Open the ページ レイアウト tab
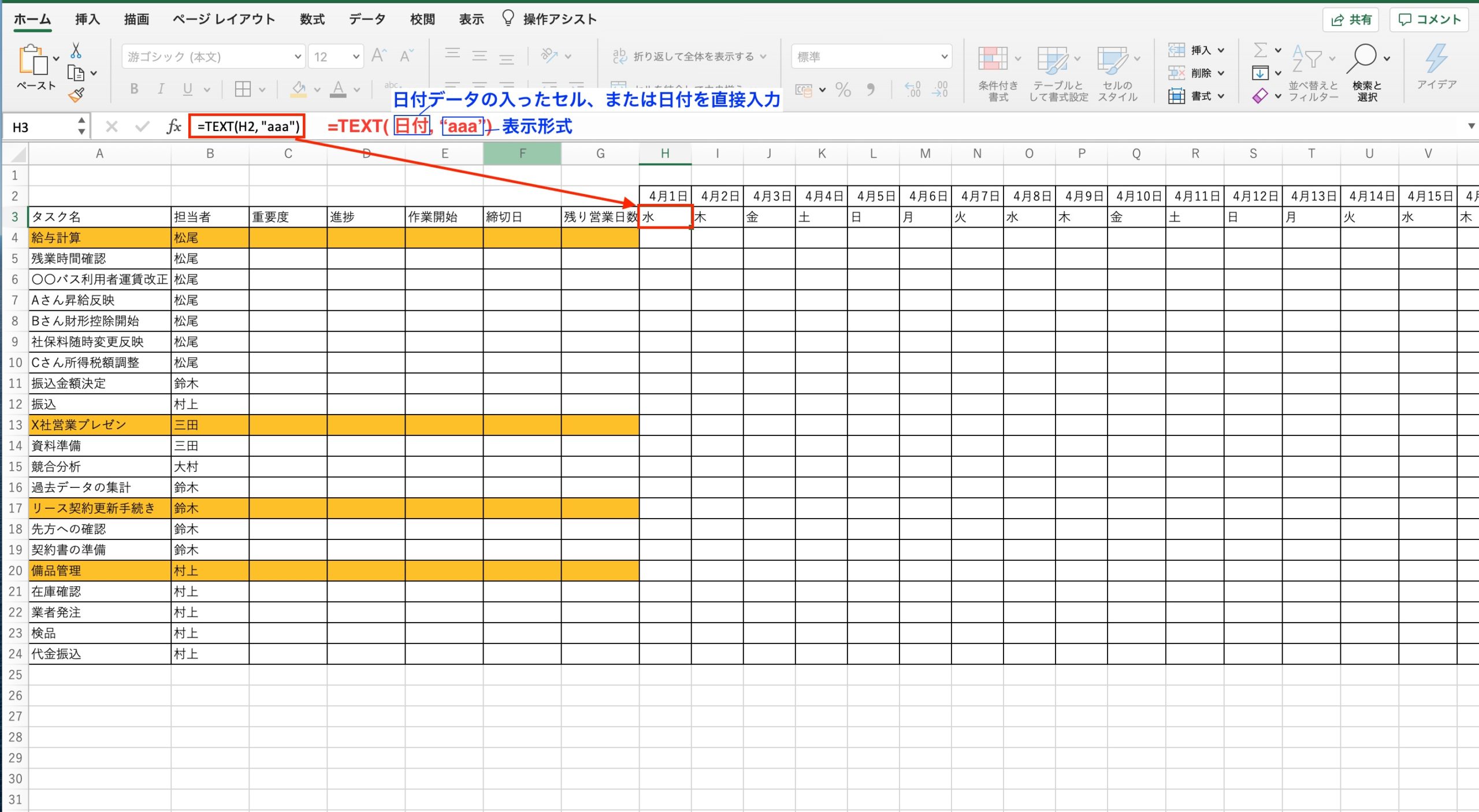This screenshot has width=1479, height=812. [x=224, y=19]
